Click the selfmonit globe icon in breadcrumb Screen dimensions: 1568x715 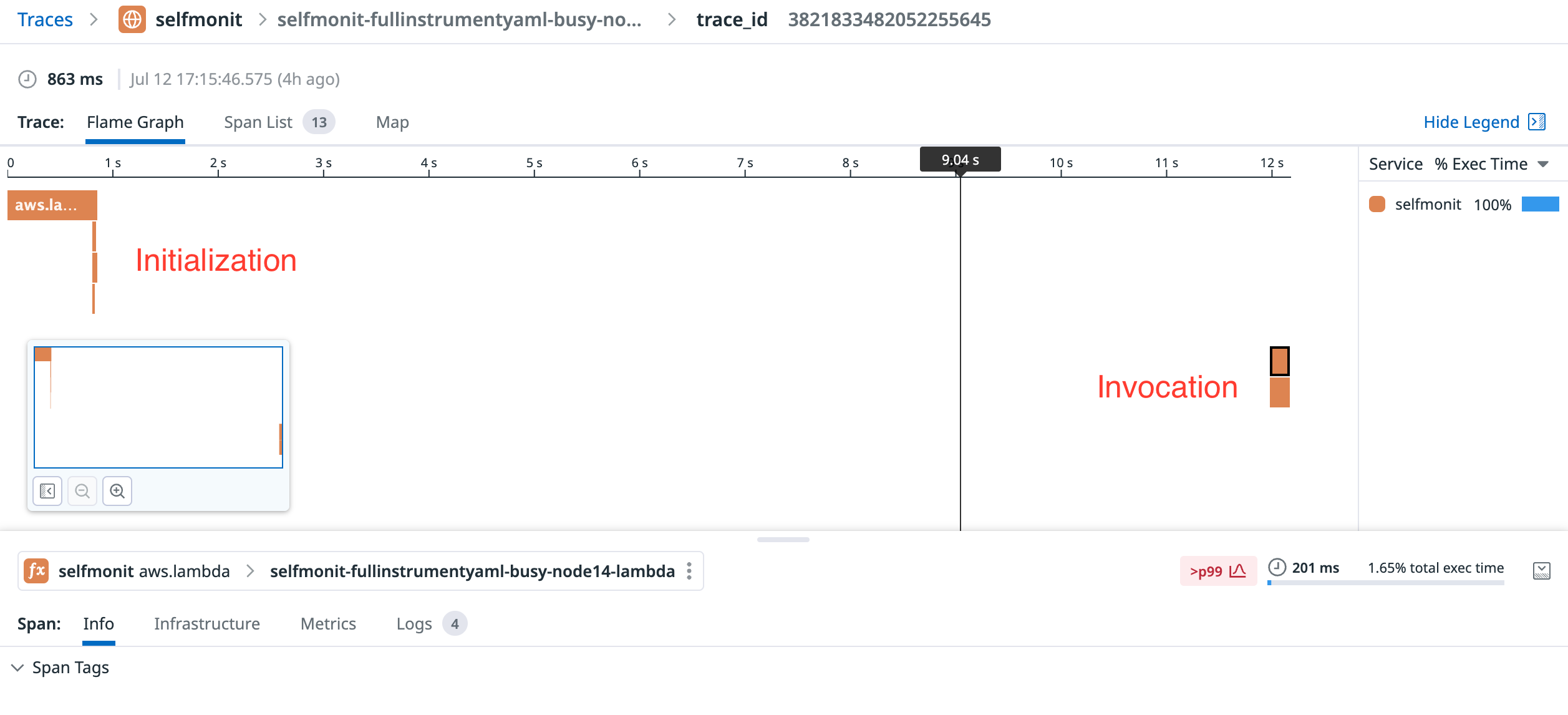132,19
